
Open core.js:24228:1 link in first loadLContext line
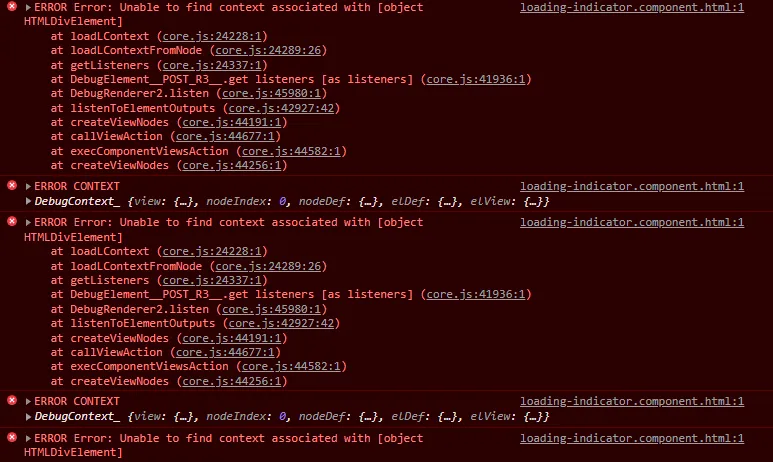212,36
